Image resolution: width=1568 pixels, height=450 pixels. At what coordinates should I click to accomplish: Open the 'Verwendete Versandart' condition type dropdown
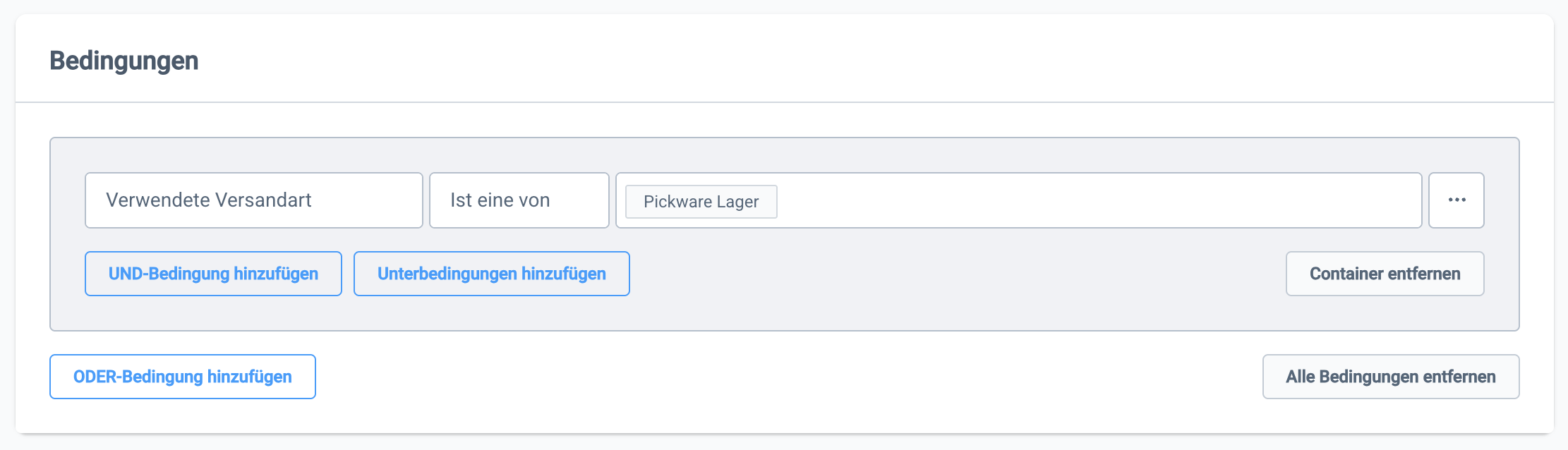(253, 200)
